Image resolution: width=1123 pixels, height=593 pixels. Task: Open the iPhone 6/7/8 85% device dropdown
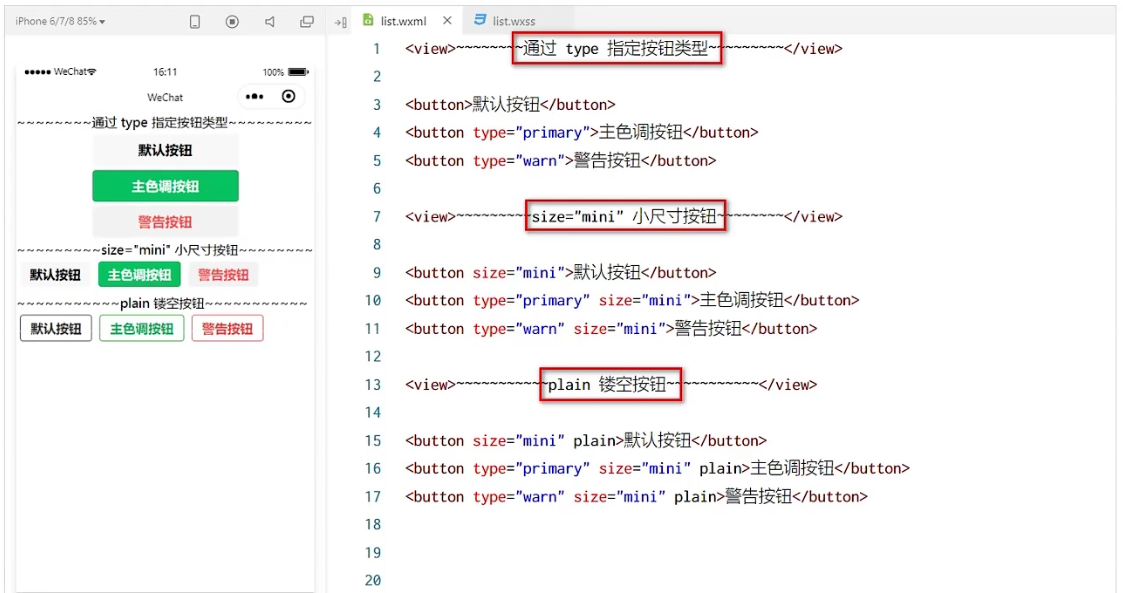click(61, 21)
